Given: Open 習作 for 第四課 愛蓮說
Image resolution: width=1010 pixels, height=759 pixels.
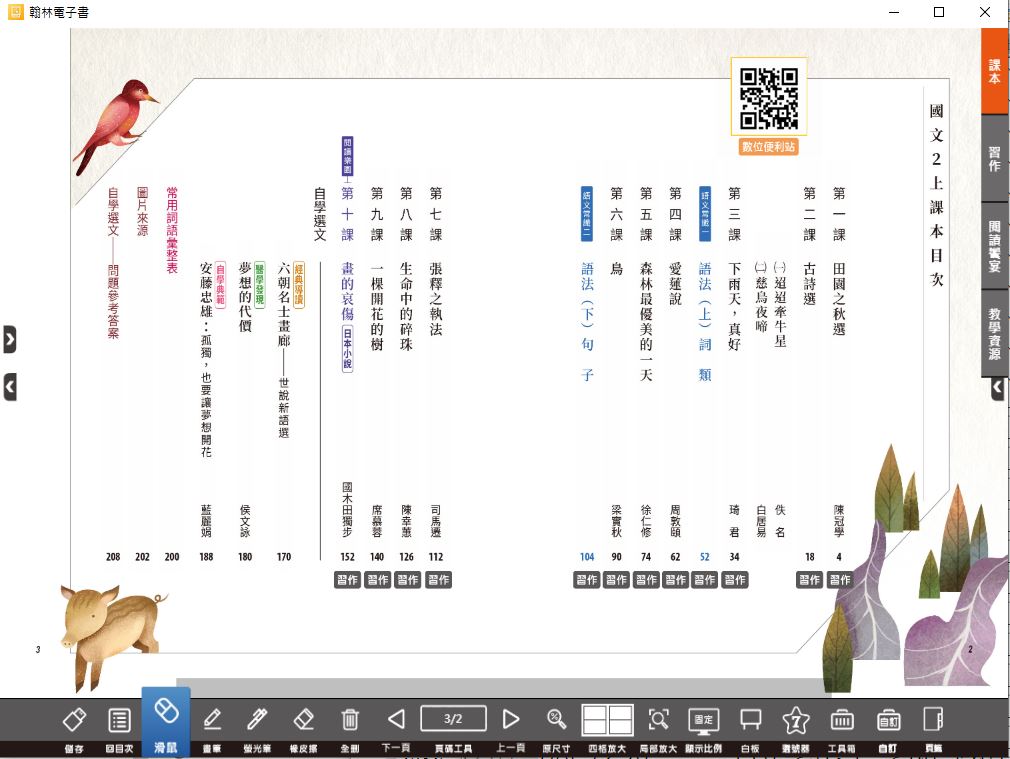Looking at the screenshot, I should (x=676, y=580).
